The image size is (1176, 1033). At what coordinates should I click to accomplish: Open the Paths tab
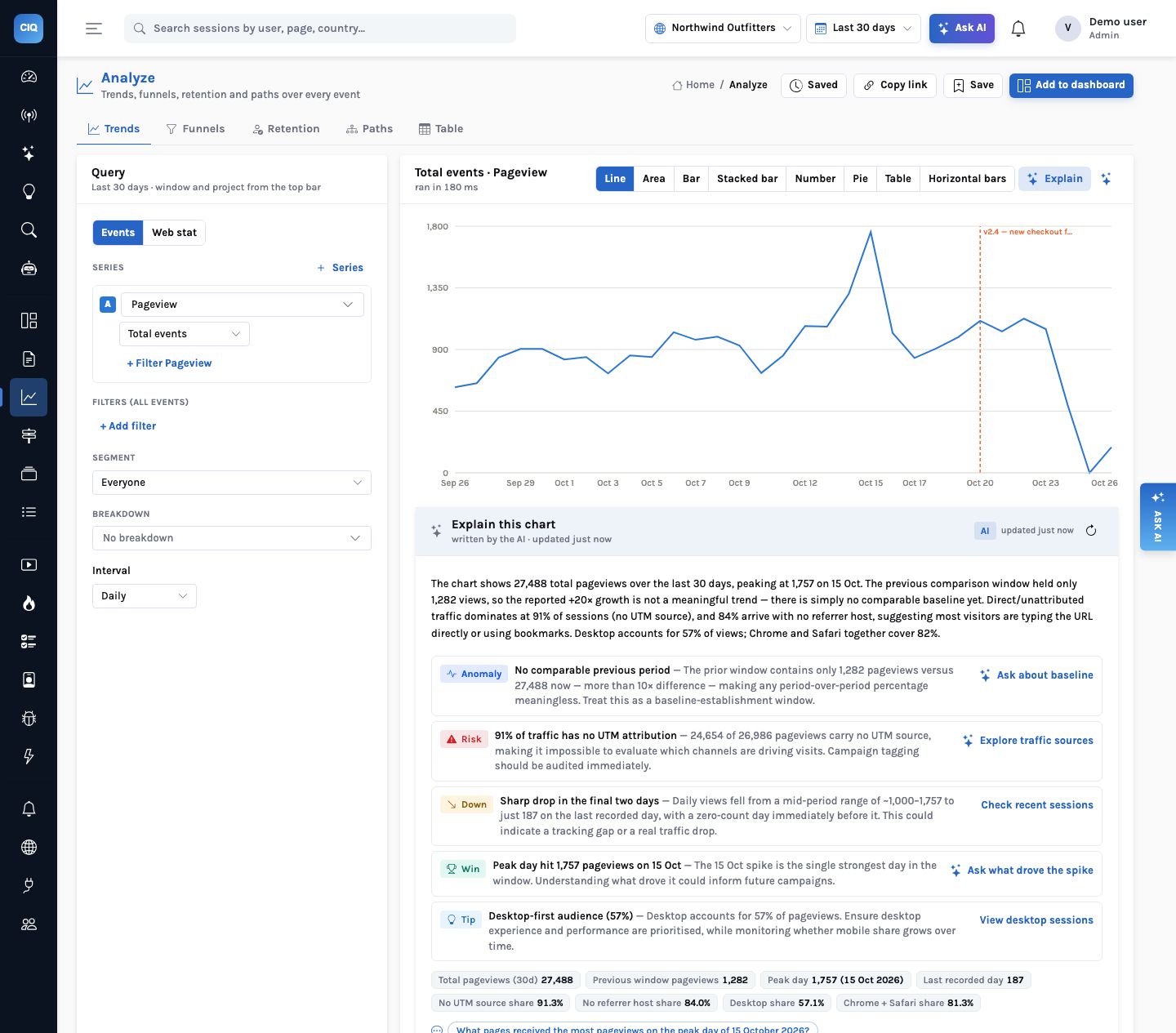pyautogui.click(x=369, y=129)
